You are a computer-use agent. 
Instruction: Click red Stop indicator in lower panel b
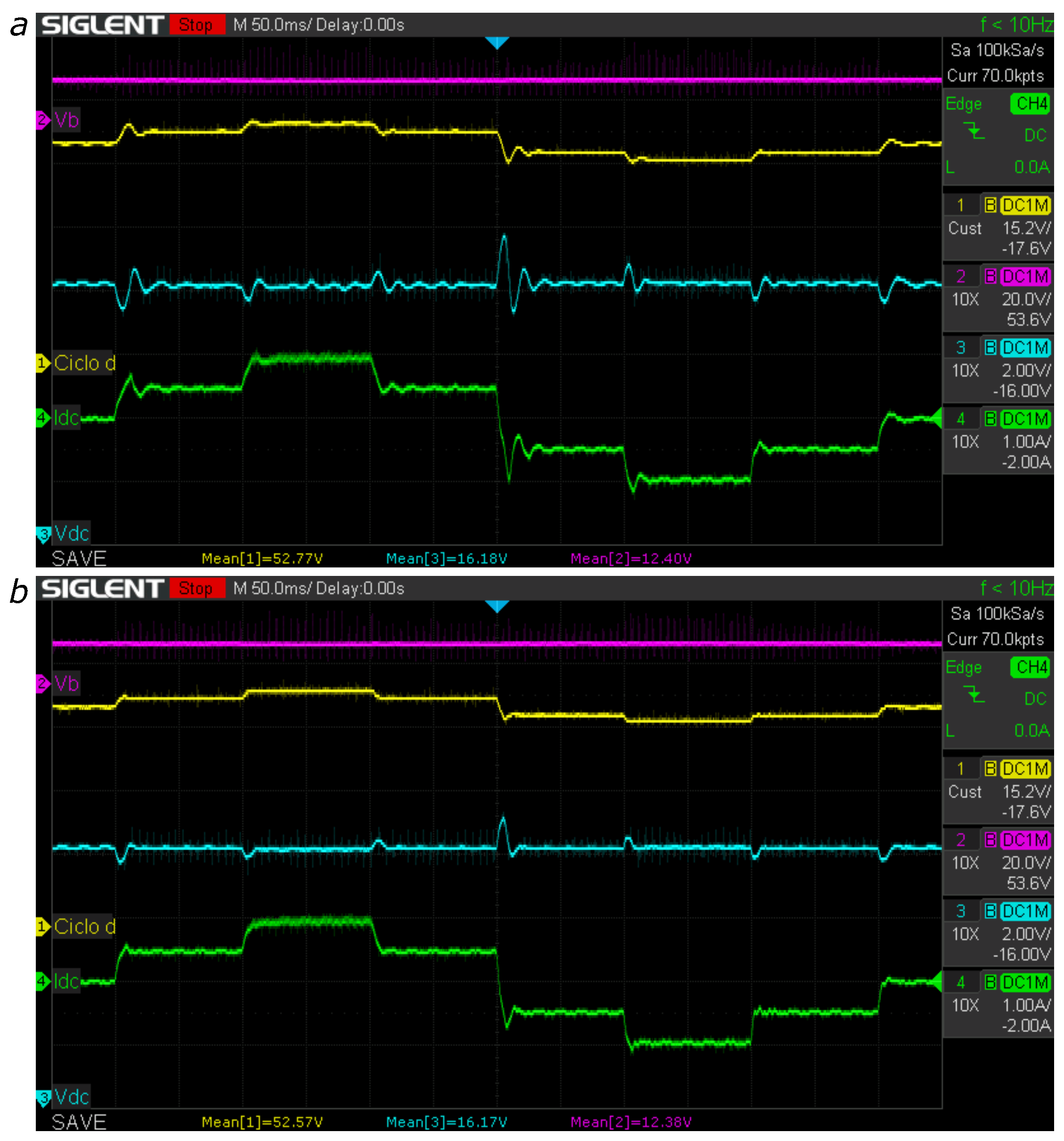[196, 588]
